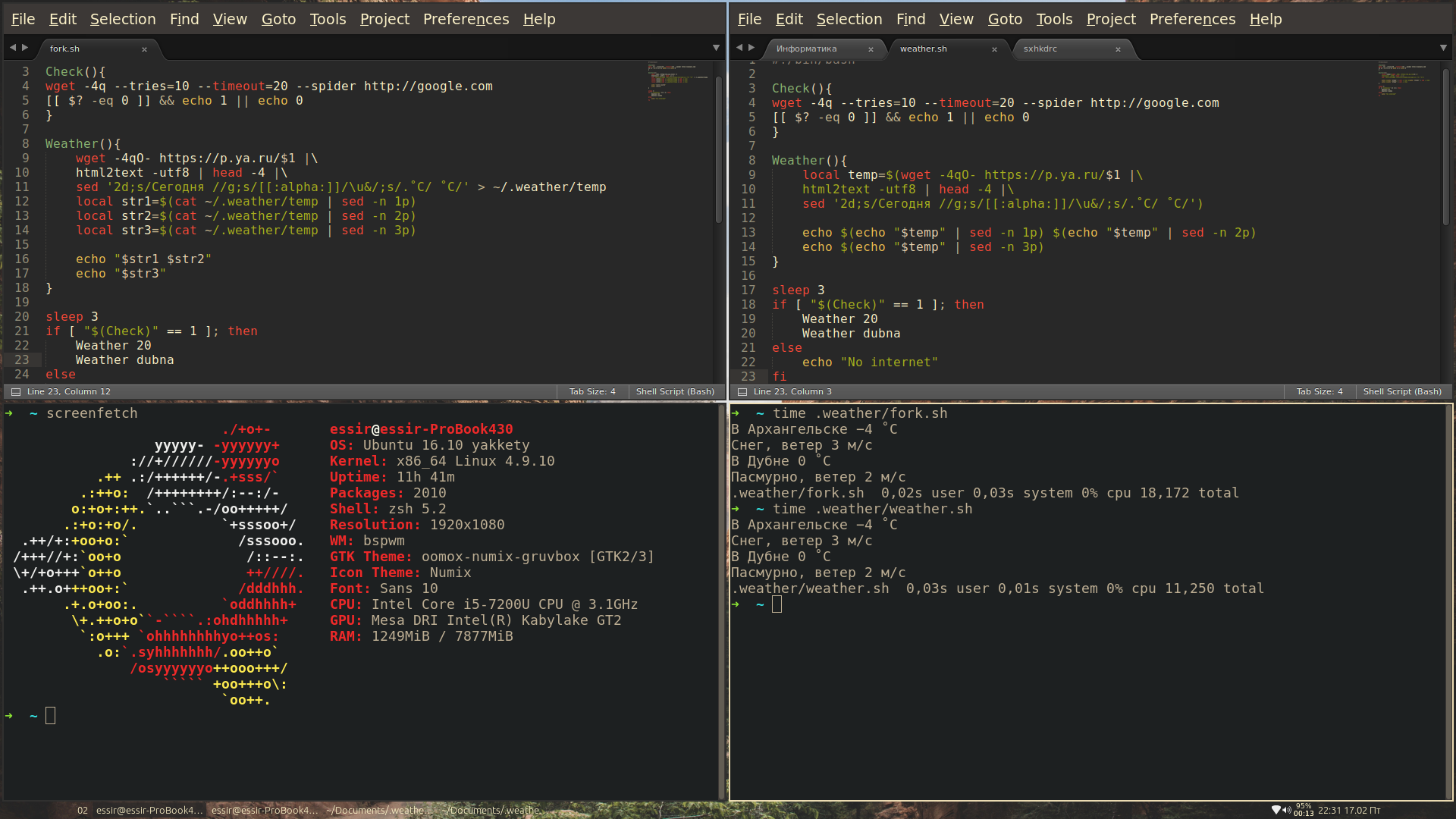Open Find menu in right Sublime window

tap(911, 19)
